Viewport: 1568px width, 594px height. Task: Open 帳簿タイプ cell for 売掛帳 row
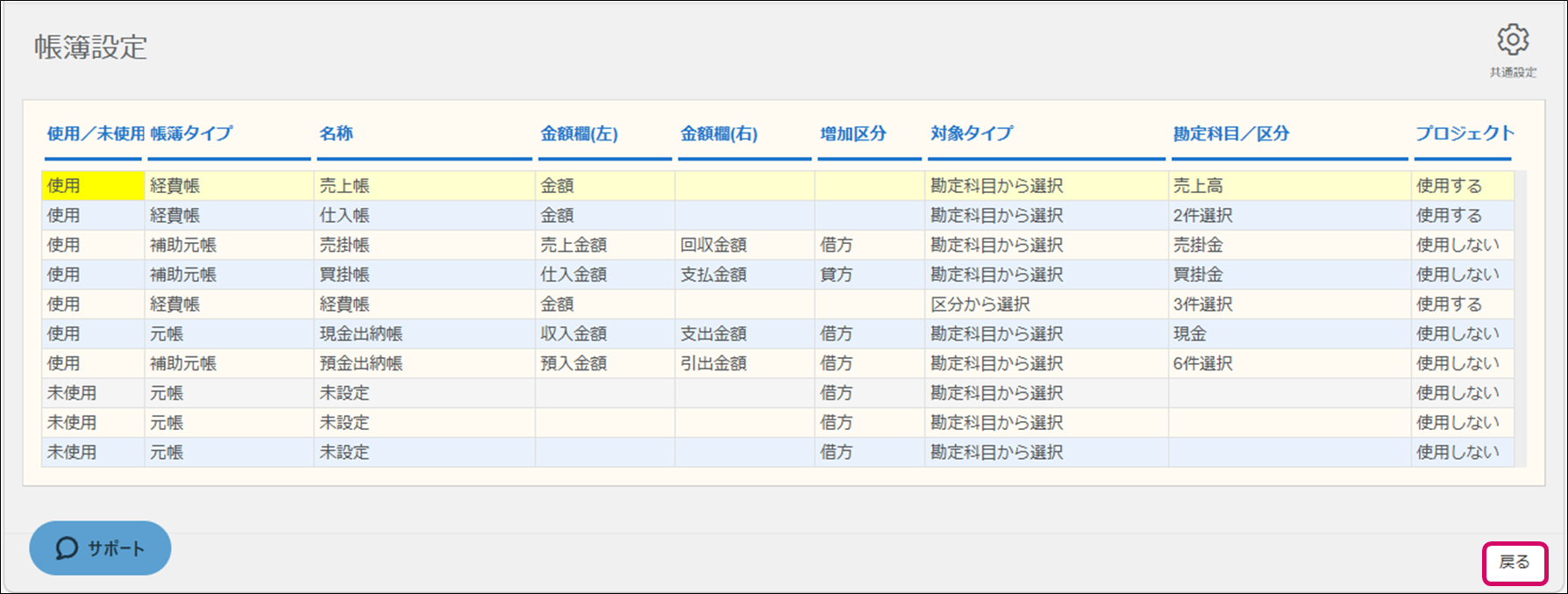pos(229,246)
